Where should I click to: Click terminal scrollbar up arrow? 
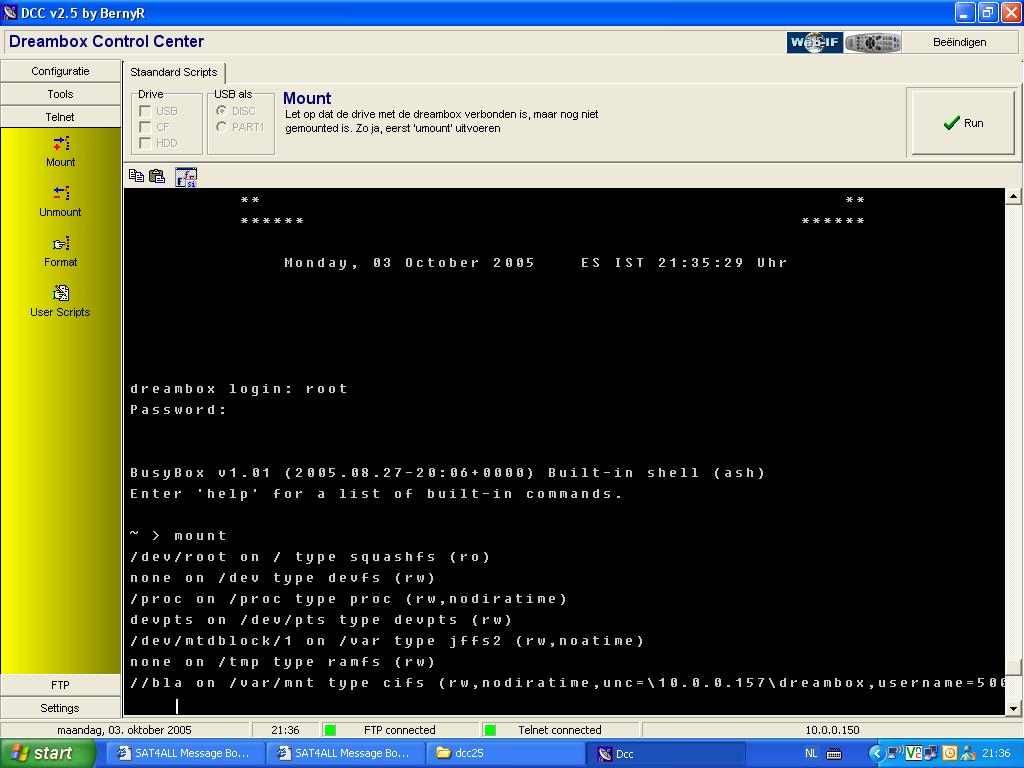tap(1014, 196)
